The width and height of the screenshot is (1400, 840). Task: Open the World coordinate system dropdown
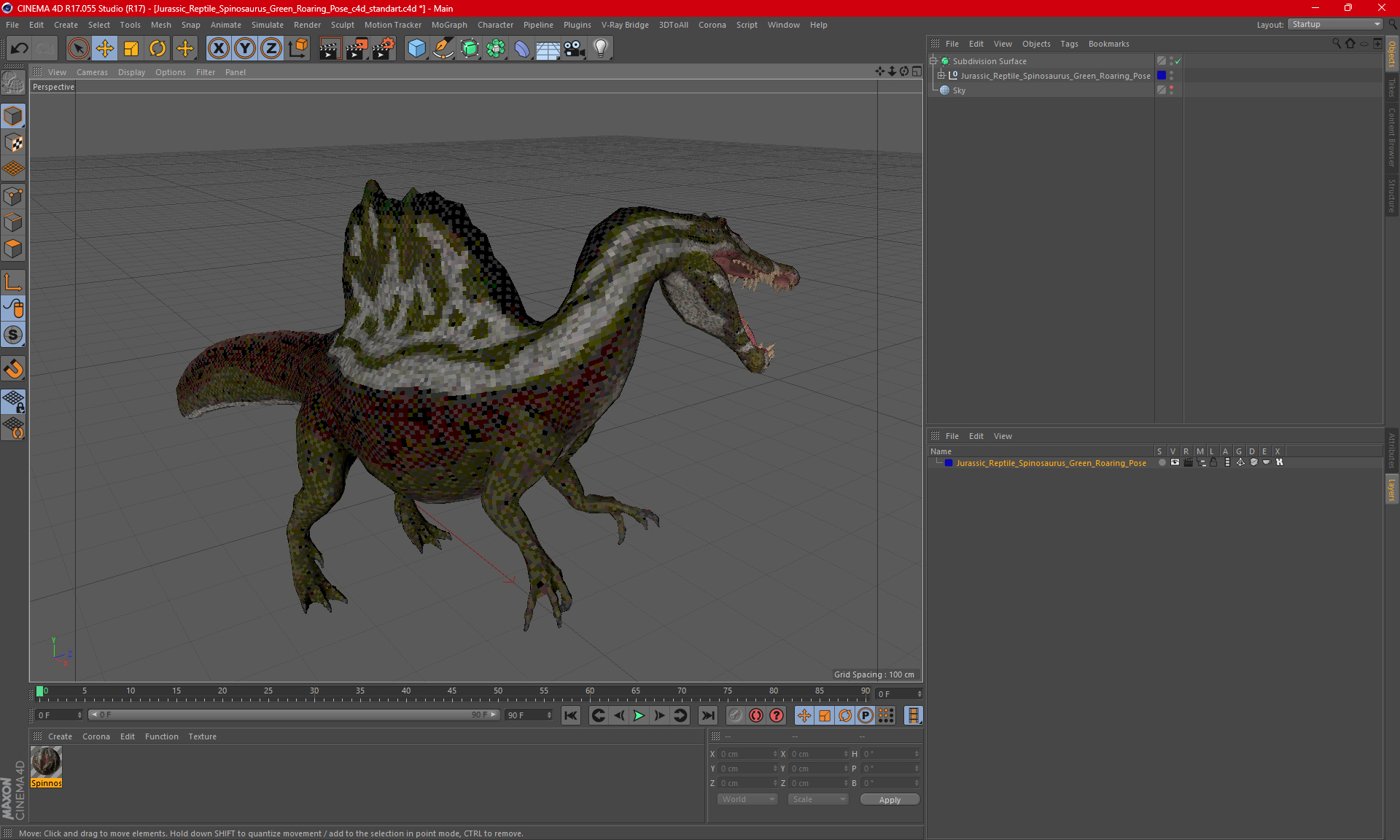[747, 799]
